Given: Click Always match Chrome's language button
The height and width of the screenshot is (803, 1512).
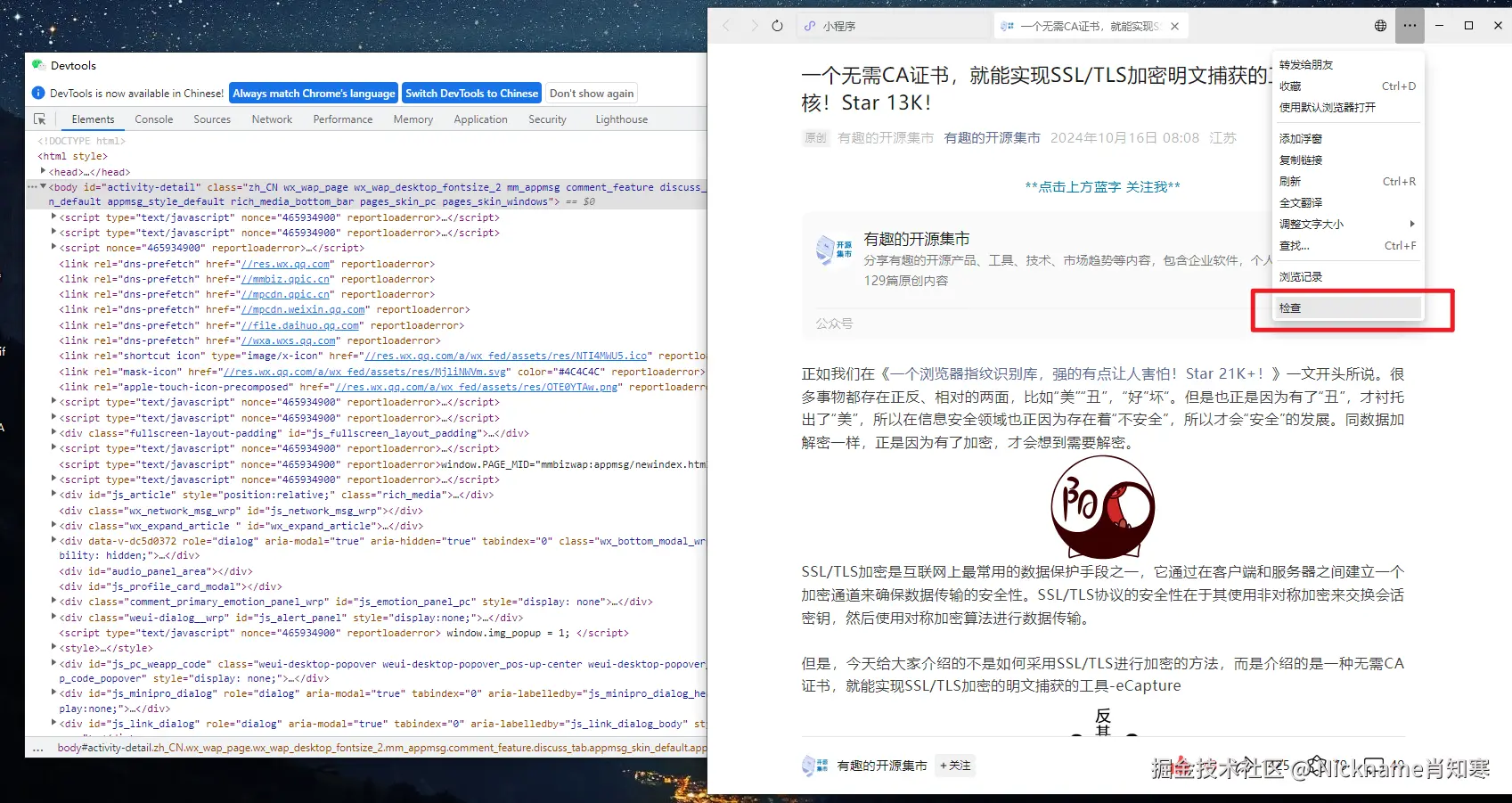Looking at the screenshot, I should [x=314, y=94].
